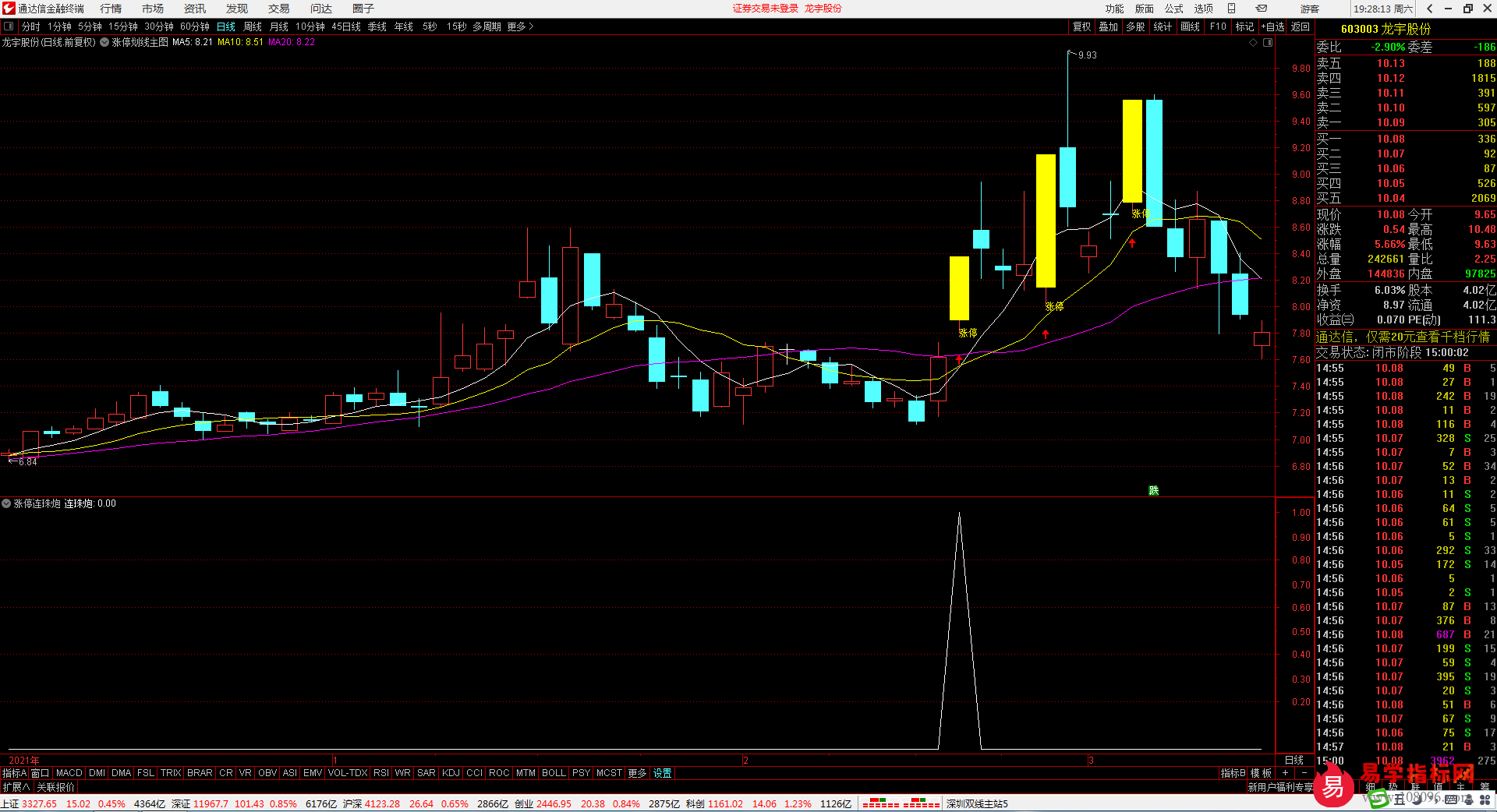Click the panel layout icon left of 分时
1497x812 pixels.
[9, 26]
